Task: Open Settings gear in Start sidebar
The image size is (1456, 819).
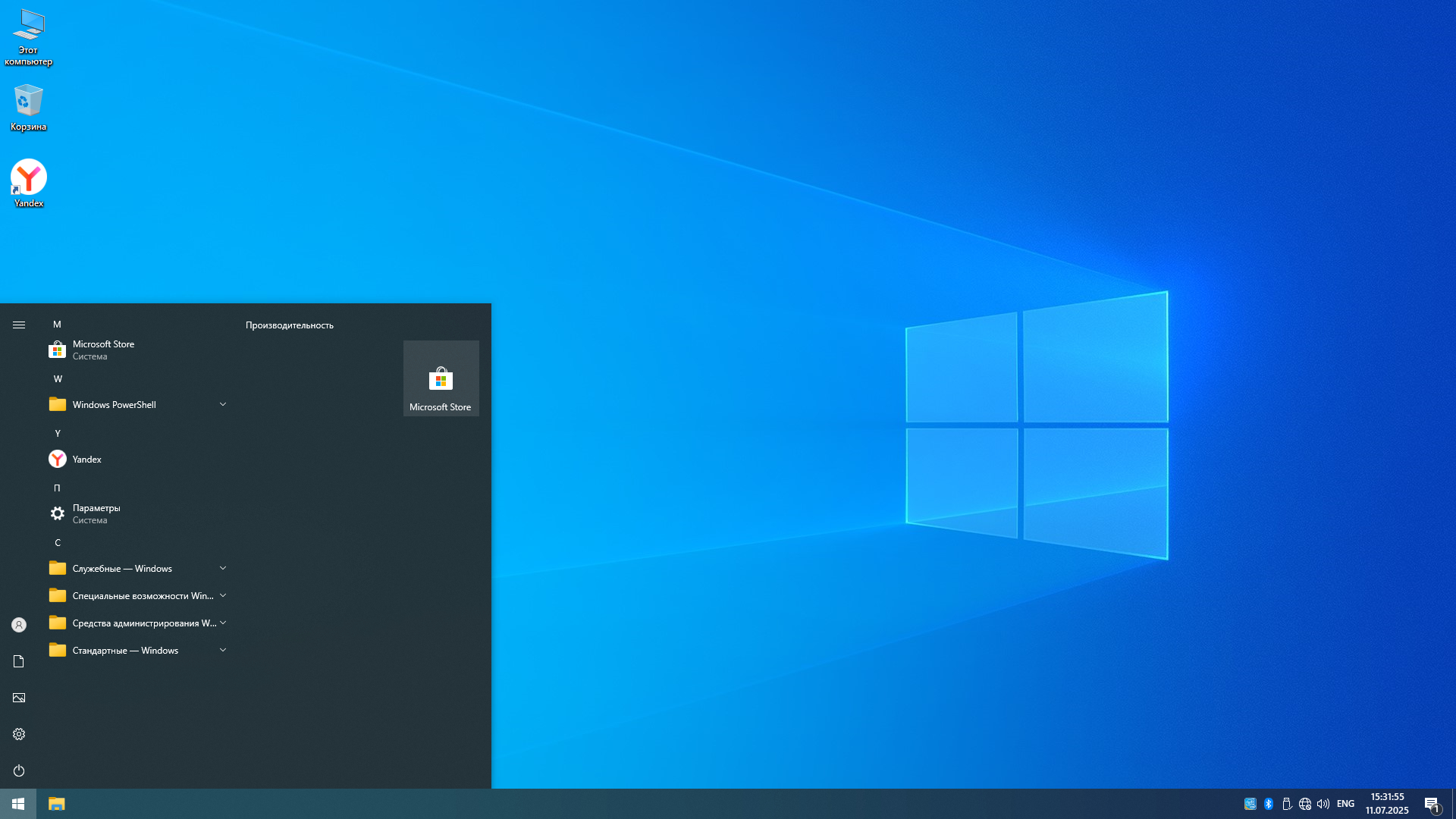Action: 19,734
